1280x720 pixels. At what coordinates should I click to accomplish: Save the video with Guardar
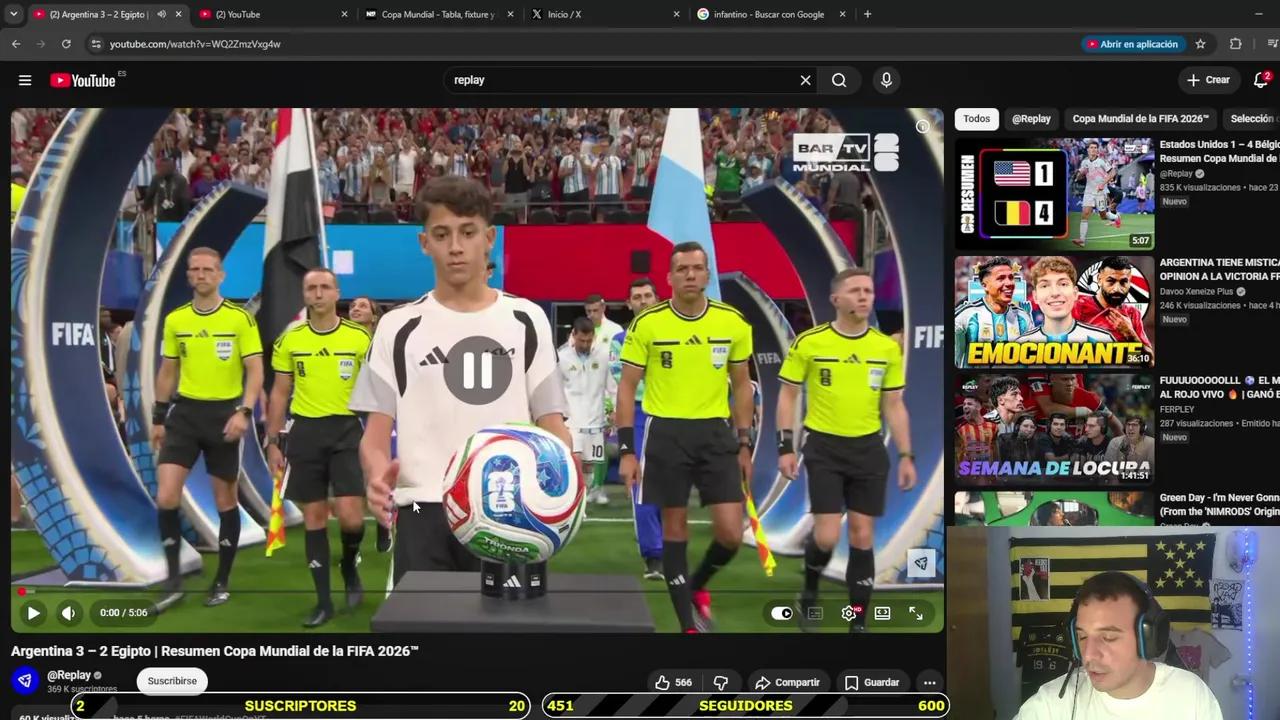click(x=871, y=682)
